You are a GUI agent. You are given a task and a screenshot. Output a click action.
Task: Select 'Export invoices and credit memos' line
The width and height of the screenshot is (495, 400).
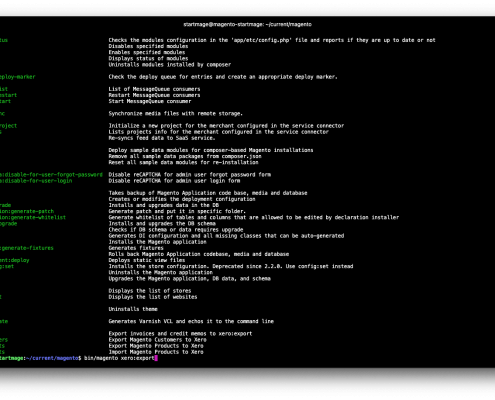(180, 334)
